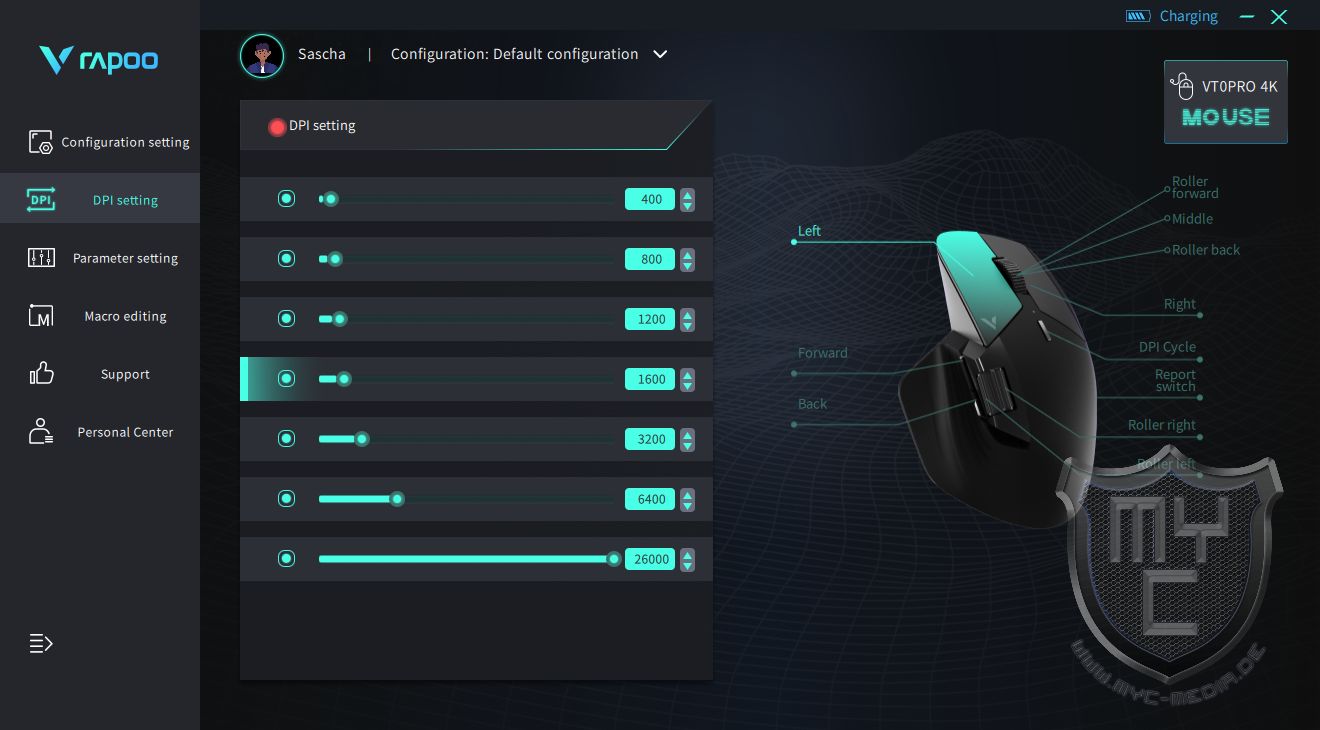The height and width of the screenshot is (730, 1320).
Task: Click the Sascha username text
Action: [322, 54]
